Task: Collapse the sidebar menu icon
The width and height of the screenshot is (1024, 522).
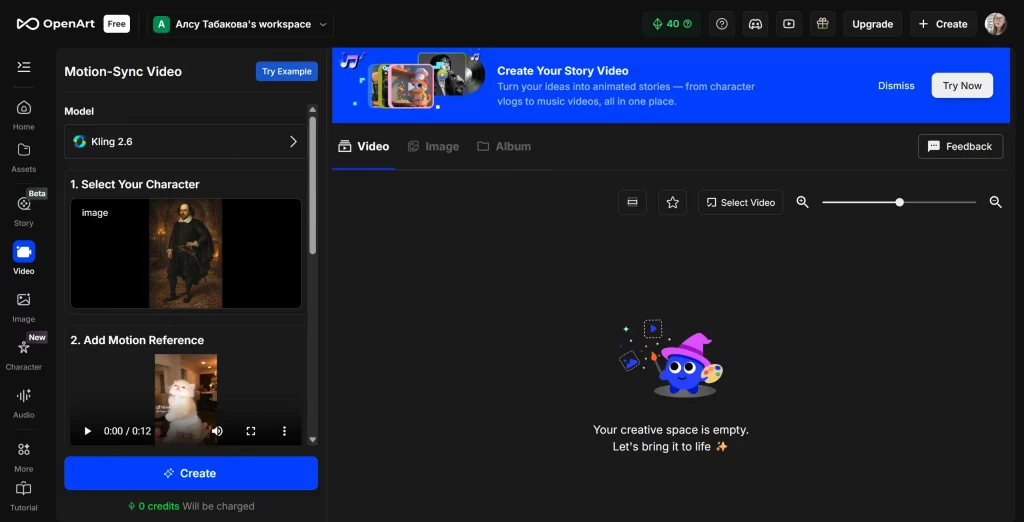Action: point(24,67)
